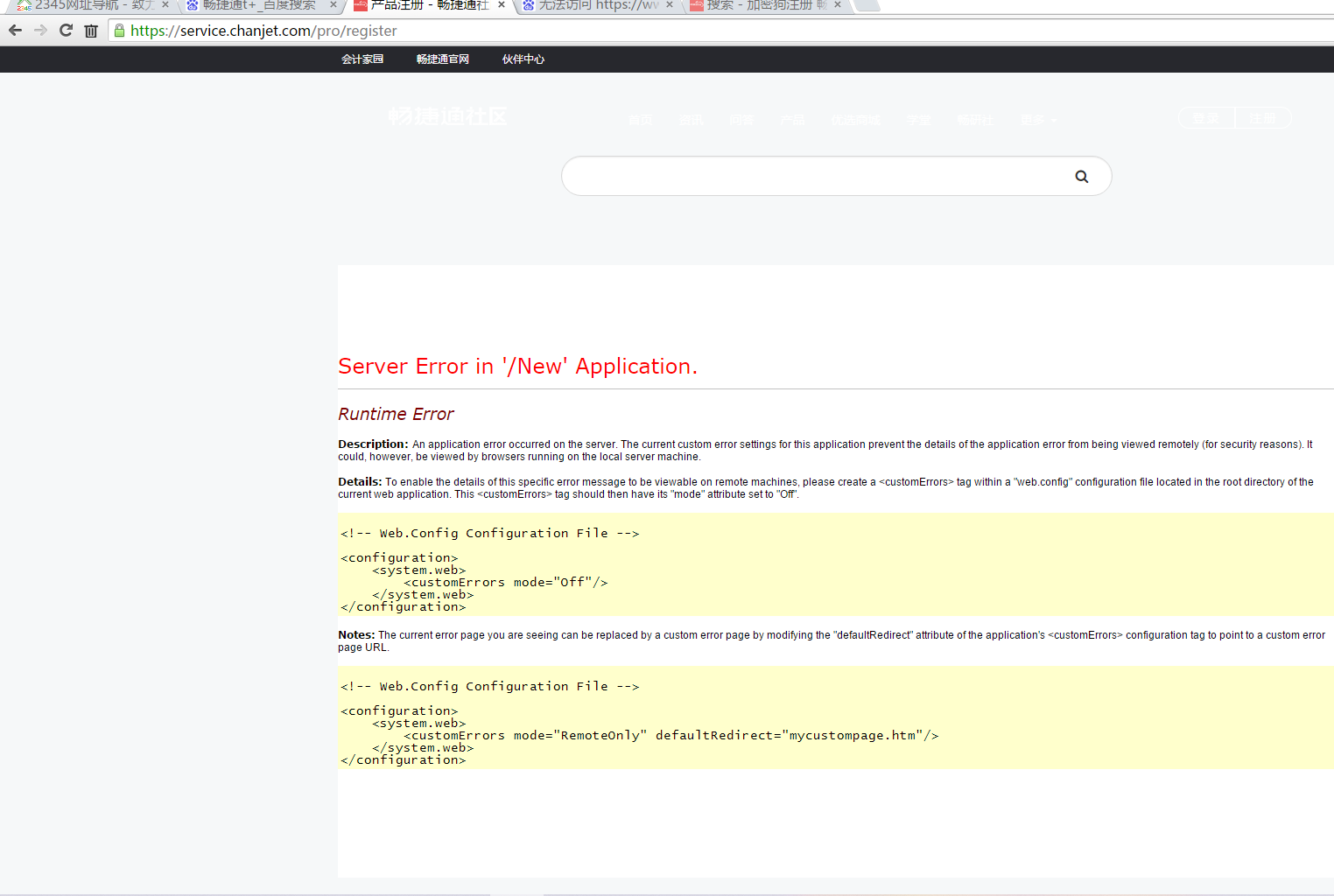Viewport: 1334px width, 896px height.
Task: Expand the faint 更多 dropdown in navigation
Action: tap(1038, 120)
